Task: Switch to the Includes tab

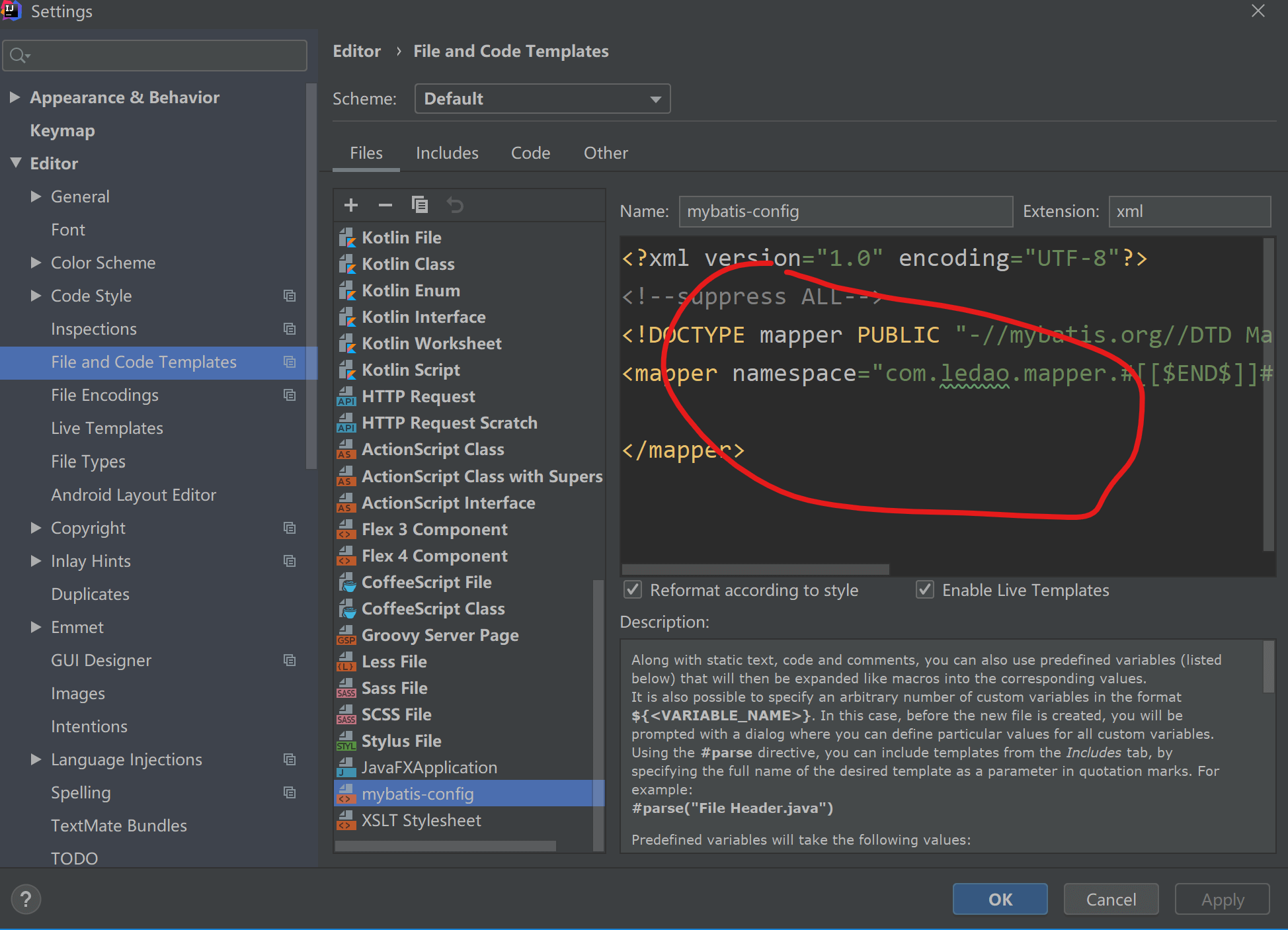Action: coord(447,153)
